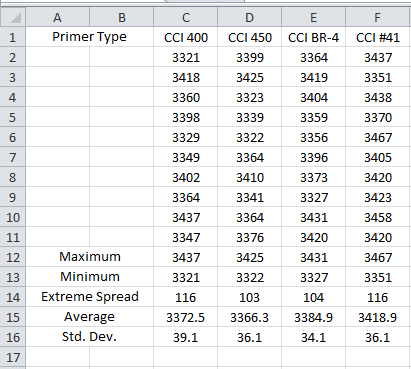Select Std. Dev. value 34.1

click(x=314, y=337)
